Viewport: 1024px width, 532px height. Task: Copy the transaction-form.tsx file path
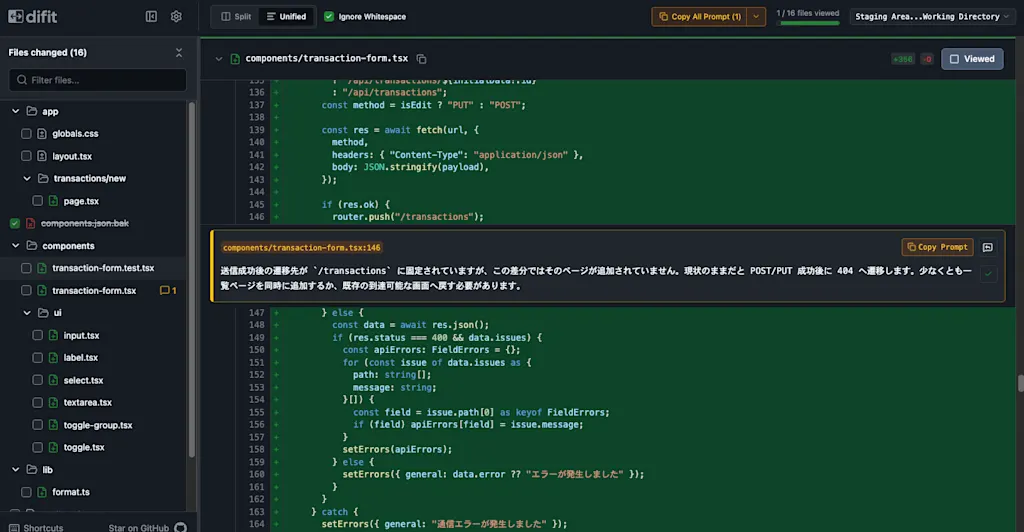pyautogui.click(x=422, y=59)
